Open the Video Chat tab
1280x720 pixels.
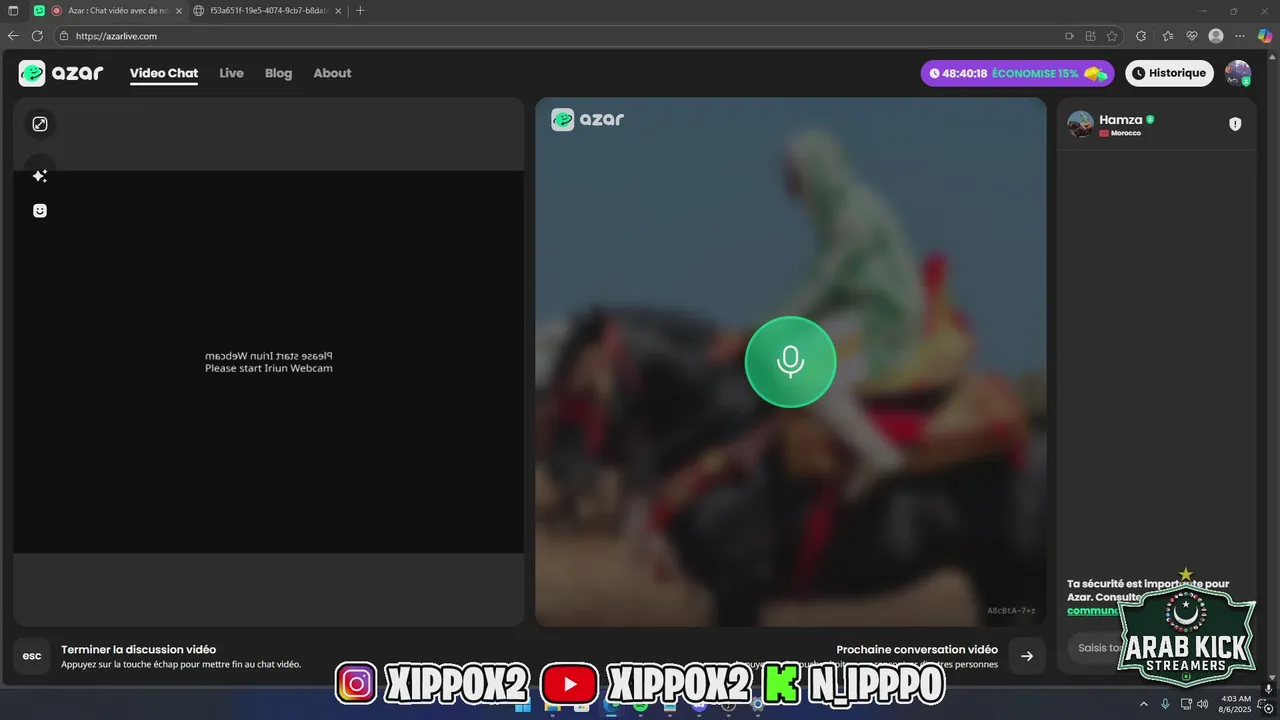[x=164, y=73]
